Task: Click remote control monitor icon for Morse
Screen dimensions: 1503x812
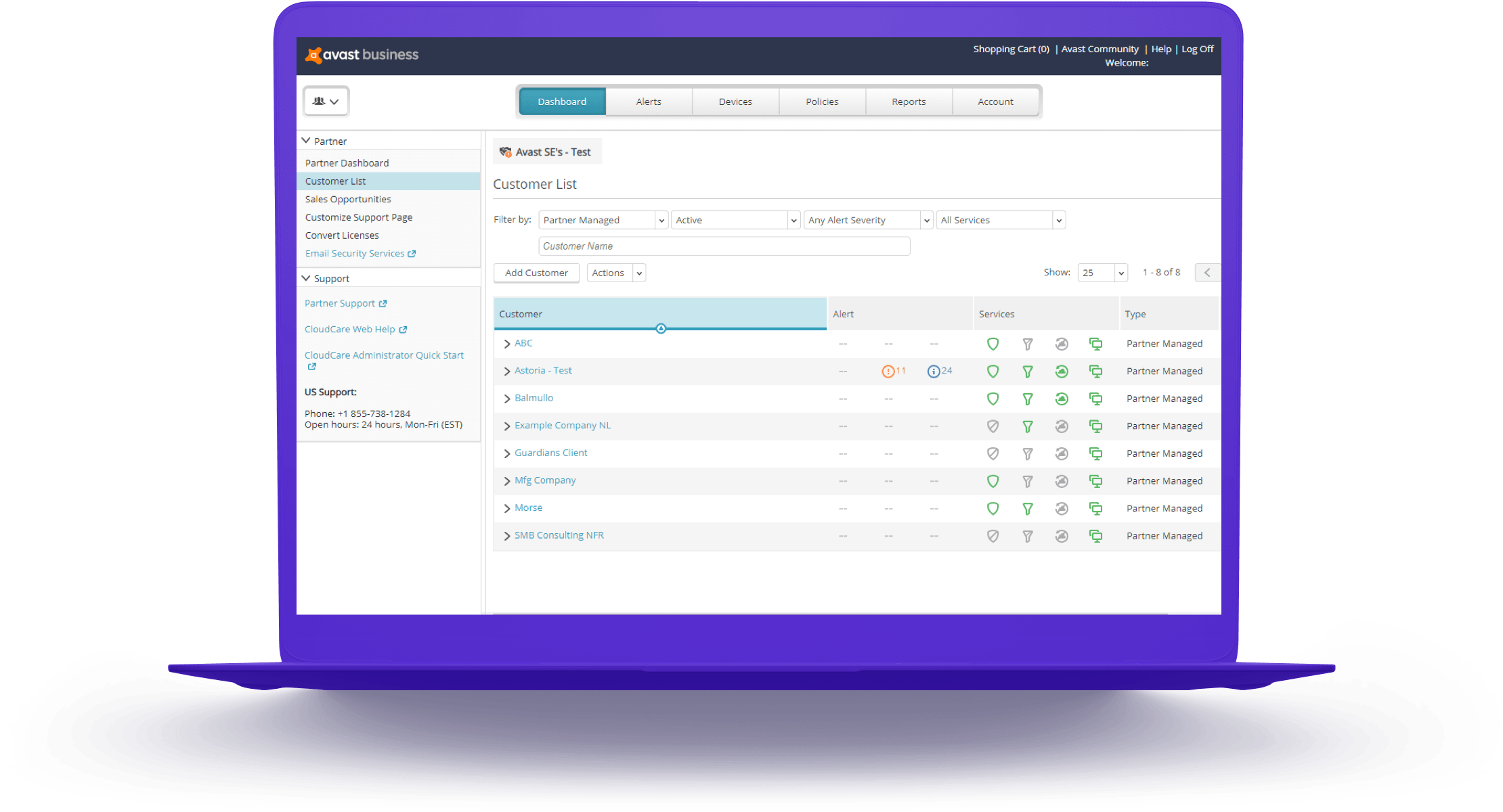Action: 1095,508
